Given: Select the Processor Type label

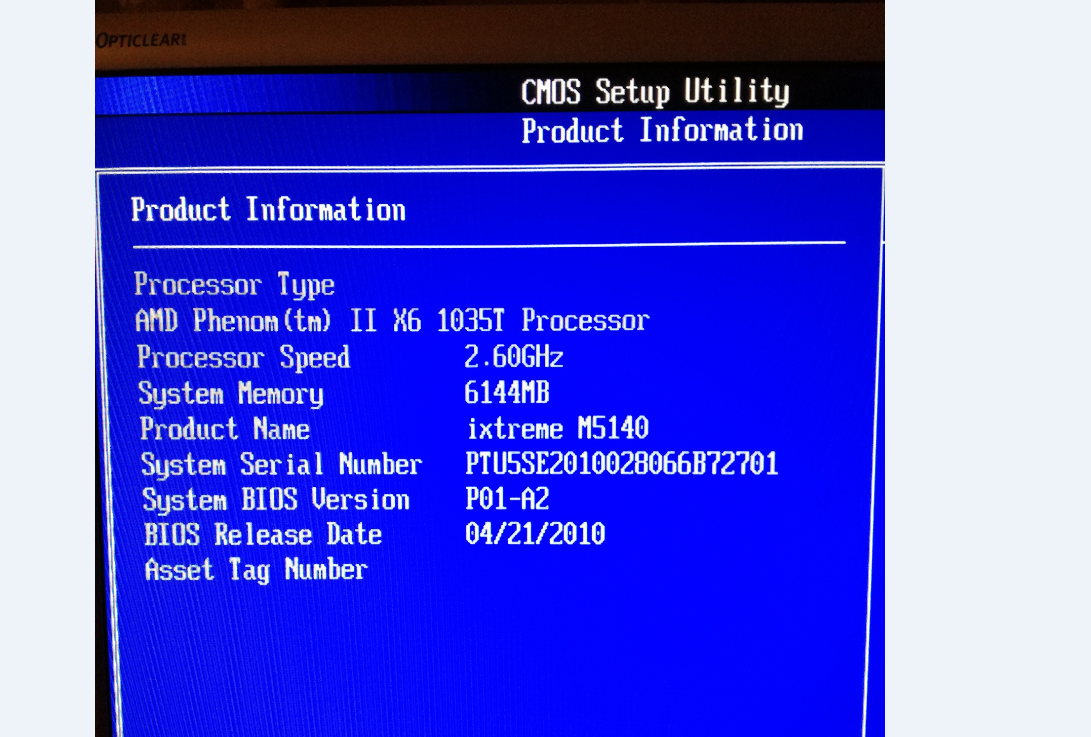Looking at the screenshot, I should click(x=234, y=285).
